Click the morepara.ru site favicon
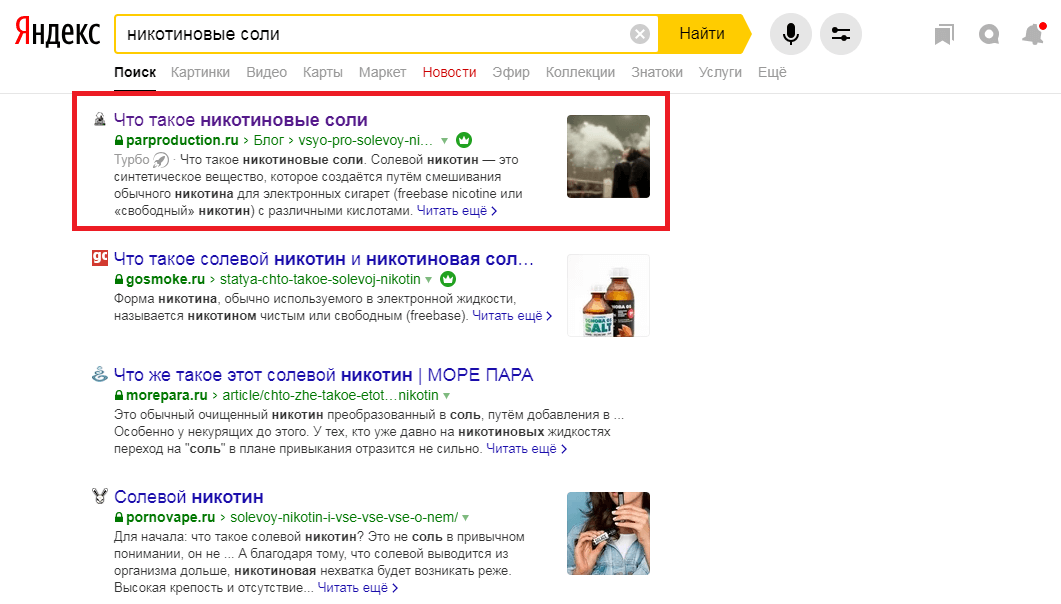Screen dimensions: 1061x604 click(x=99, y=373)
